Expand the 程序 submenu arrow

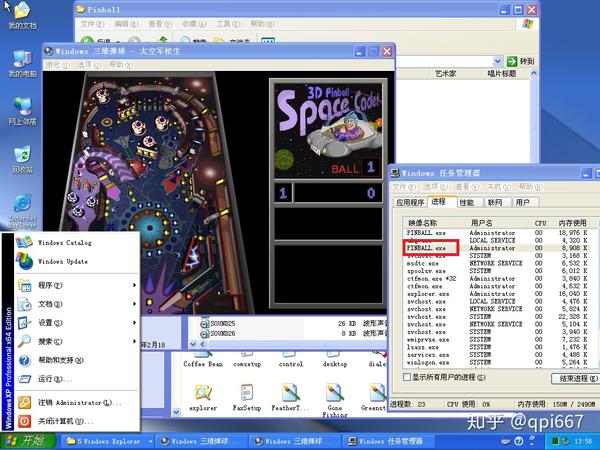pyautogui.click(x=134, y=285)
